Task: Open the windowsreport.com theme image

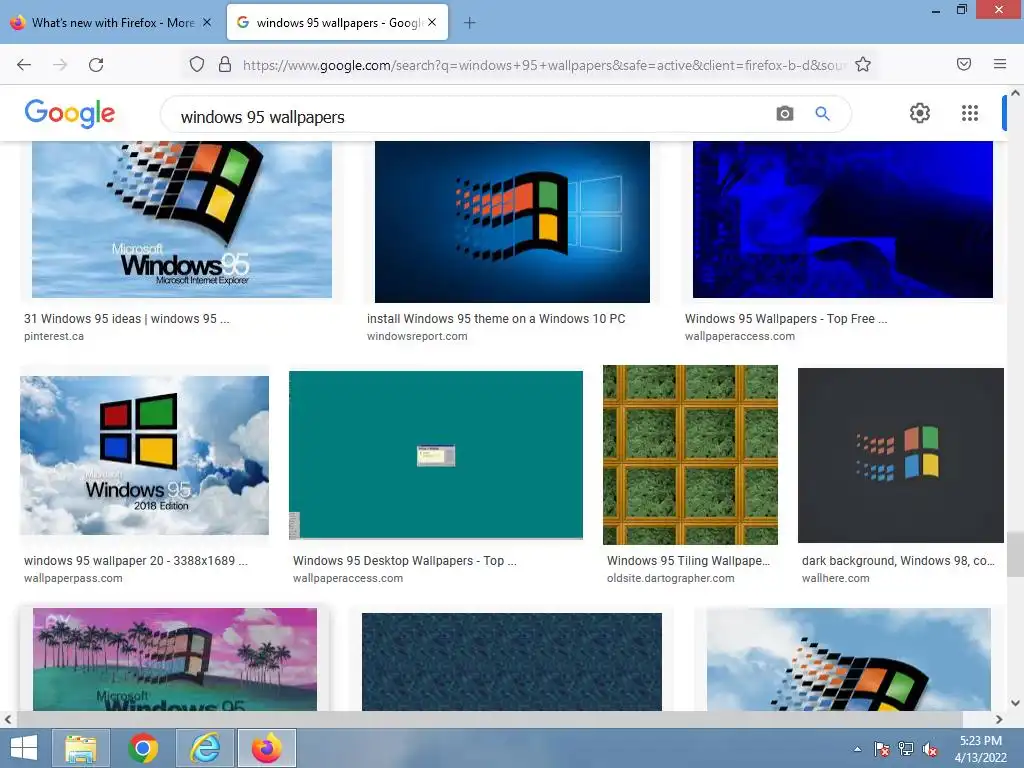Action: point(512,222)
